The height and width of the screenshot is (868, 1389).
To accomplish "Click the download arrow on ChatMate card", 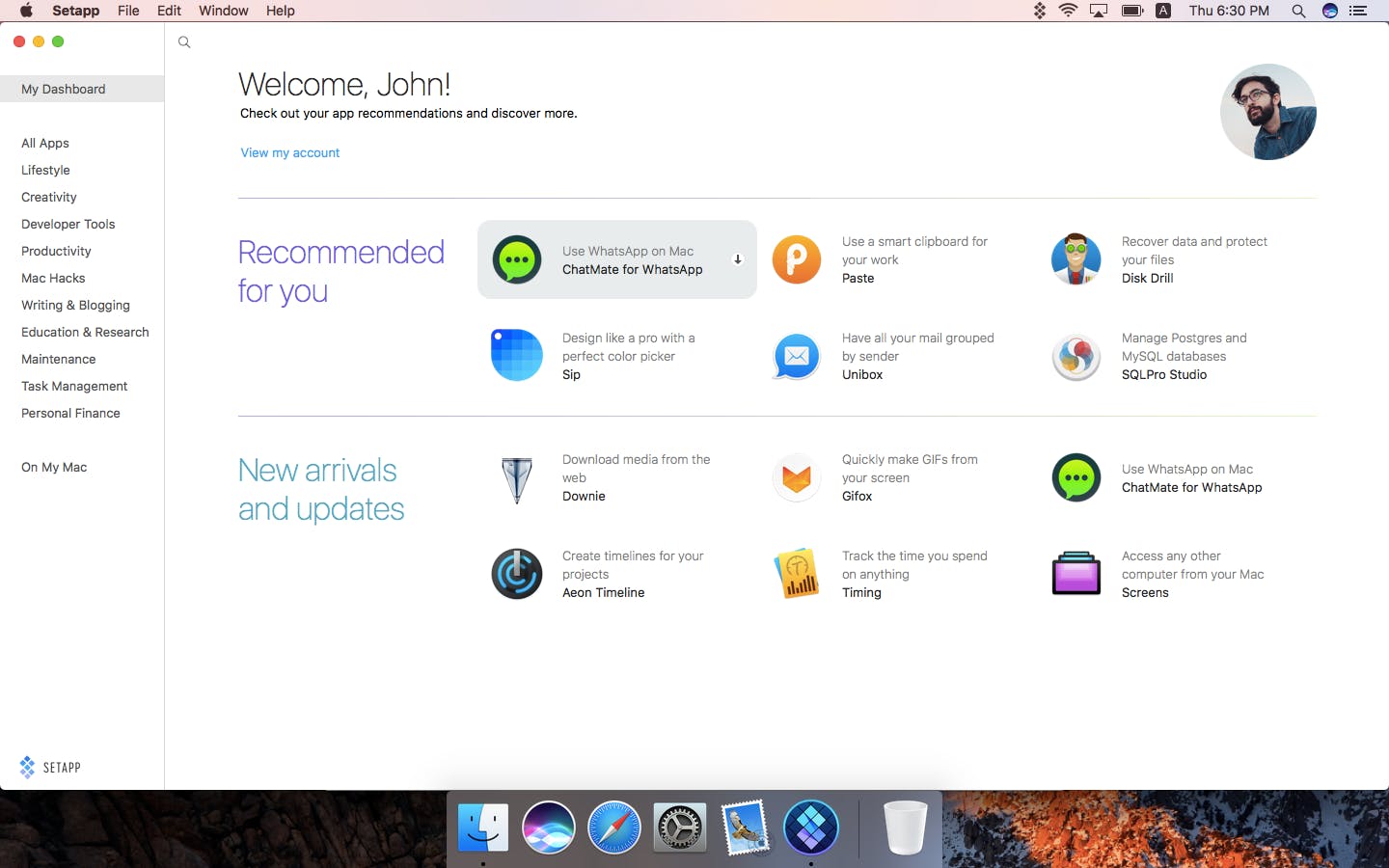I will click(738, 259).
